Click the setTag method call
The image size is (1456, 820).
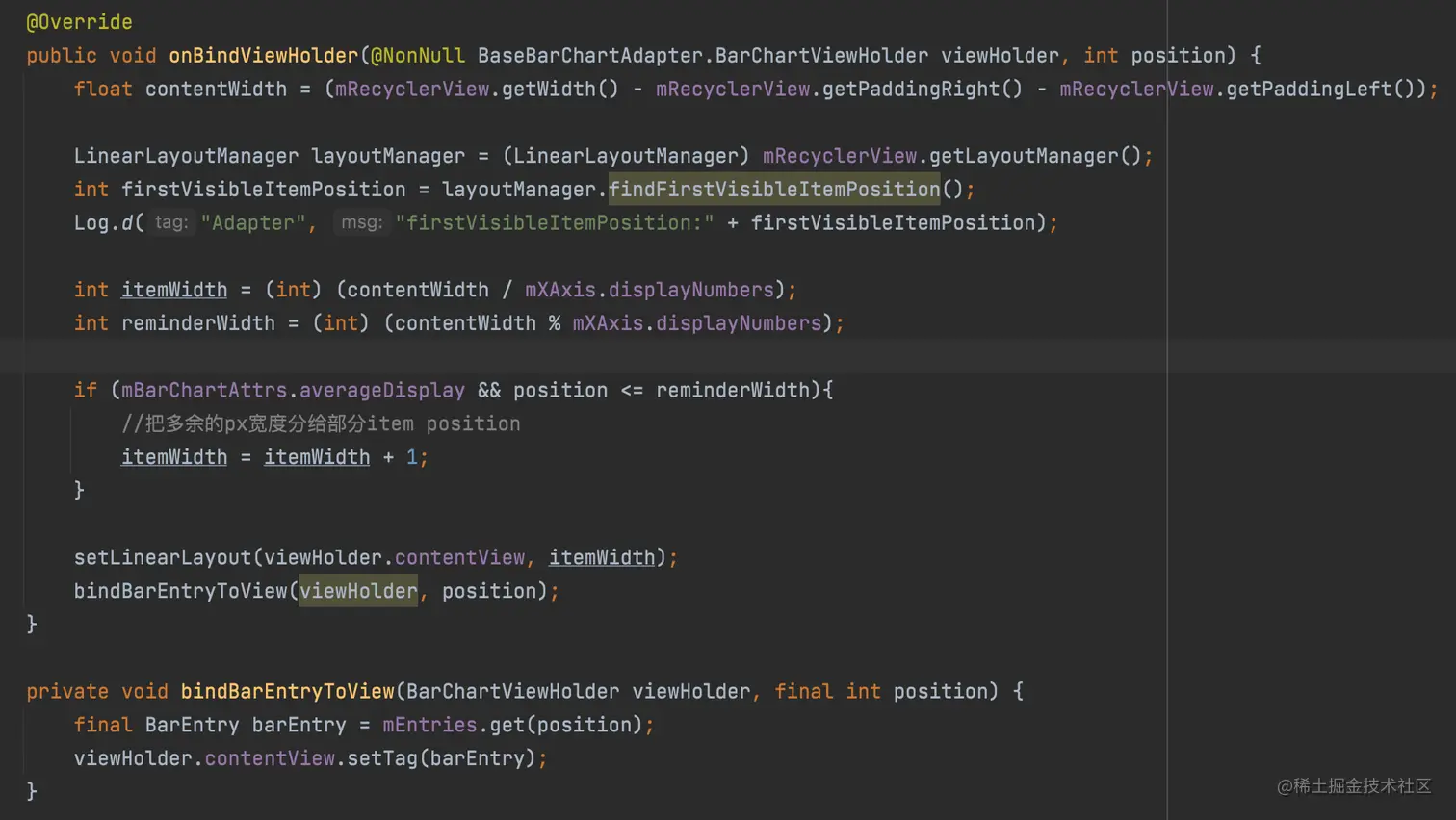(x=382, y=758)
